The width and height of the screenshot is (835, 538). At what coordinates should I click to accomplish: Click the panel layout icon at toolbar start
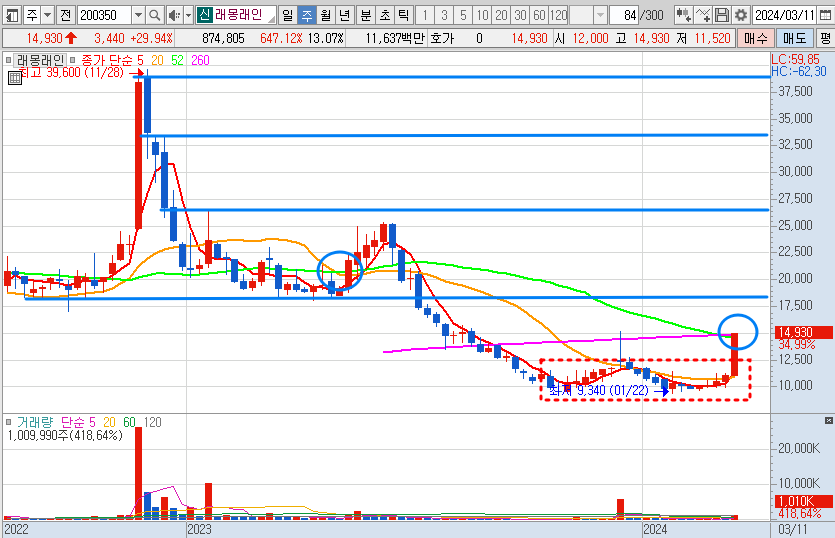coord(12,15)
